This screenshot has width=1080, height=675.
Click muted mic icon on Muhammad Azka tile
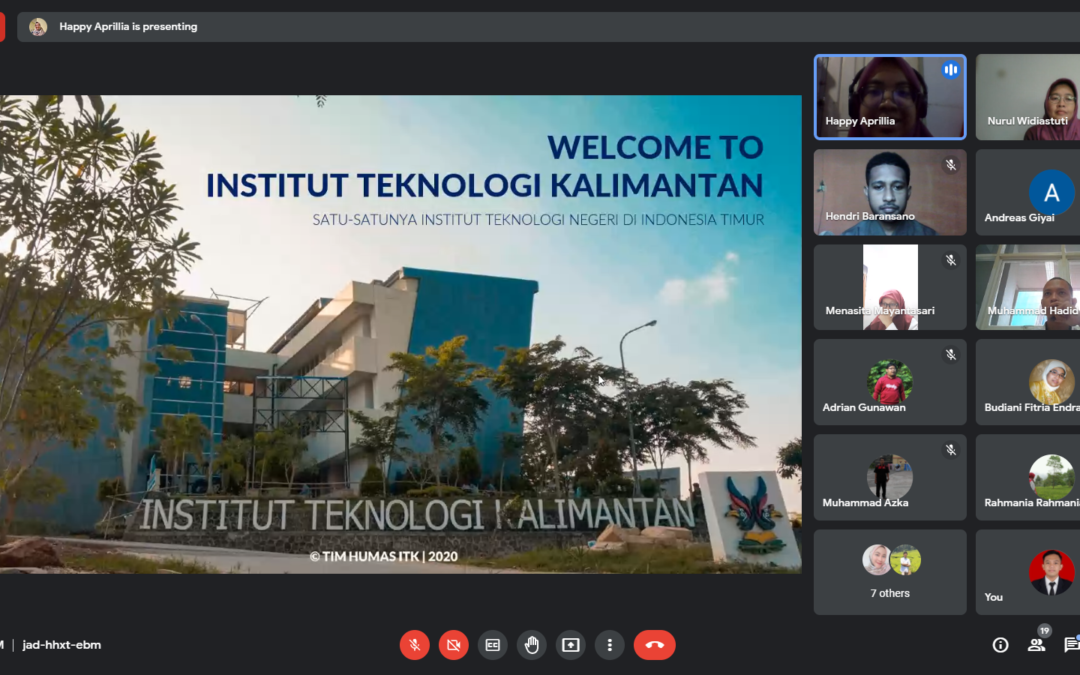[x=951, y=449]
